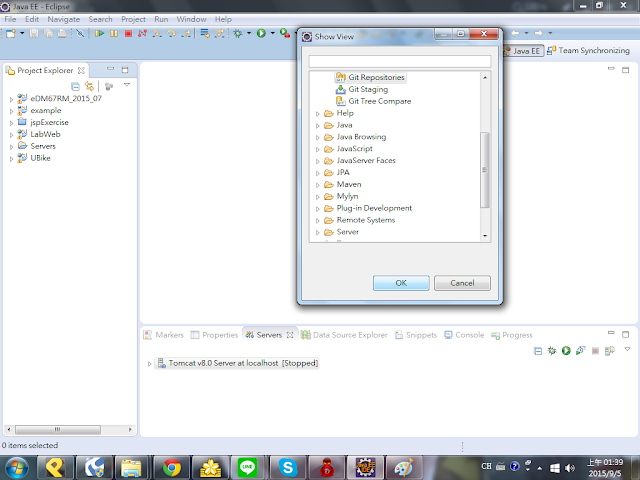Click the Collapse All icon in Project Explorer
Image resolution: width=640 pixels, height=480 pixels.
coord(76,87)
